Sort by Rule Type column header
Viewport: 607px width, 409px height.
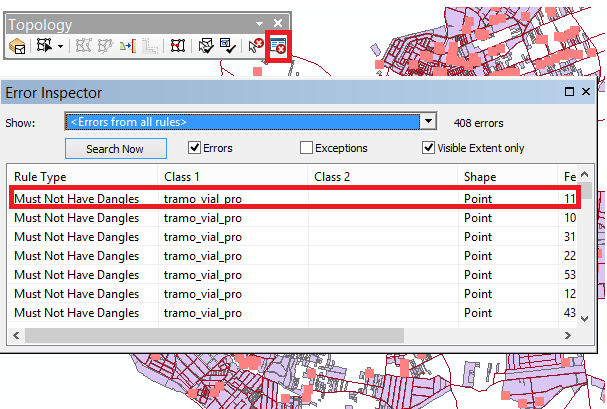pos(82,177)
